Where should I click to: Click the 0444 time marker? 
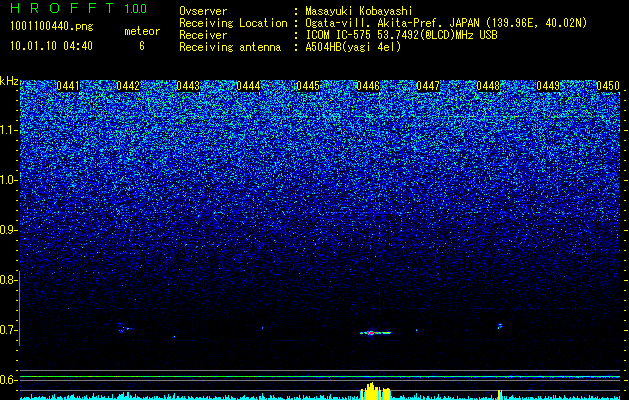tap(248, 86)
